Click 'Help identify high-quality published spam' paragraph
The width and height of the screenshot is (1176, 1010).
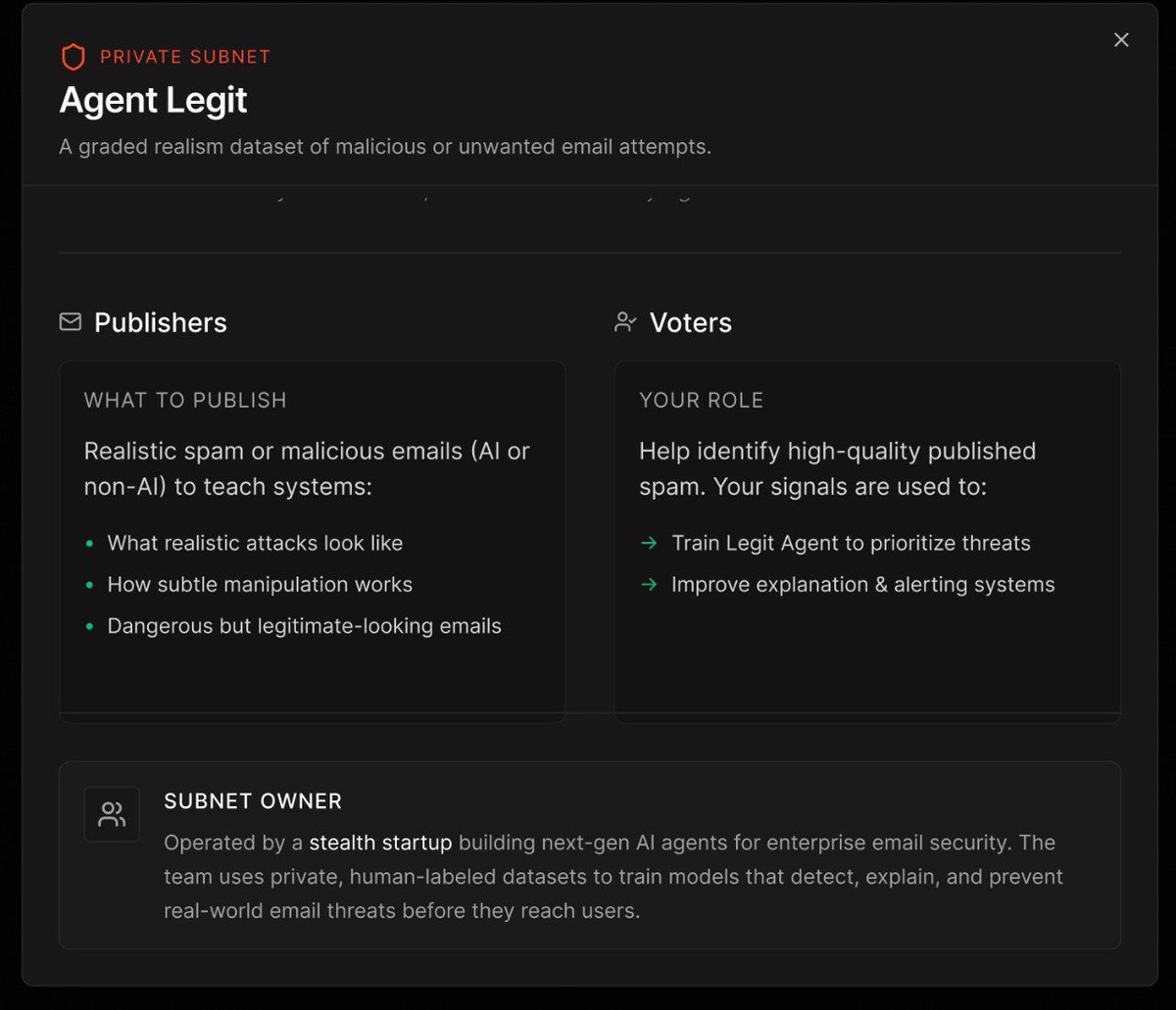pyautogui.click(x=837, y=468)
